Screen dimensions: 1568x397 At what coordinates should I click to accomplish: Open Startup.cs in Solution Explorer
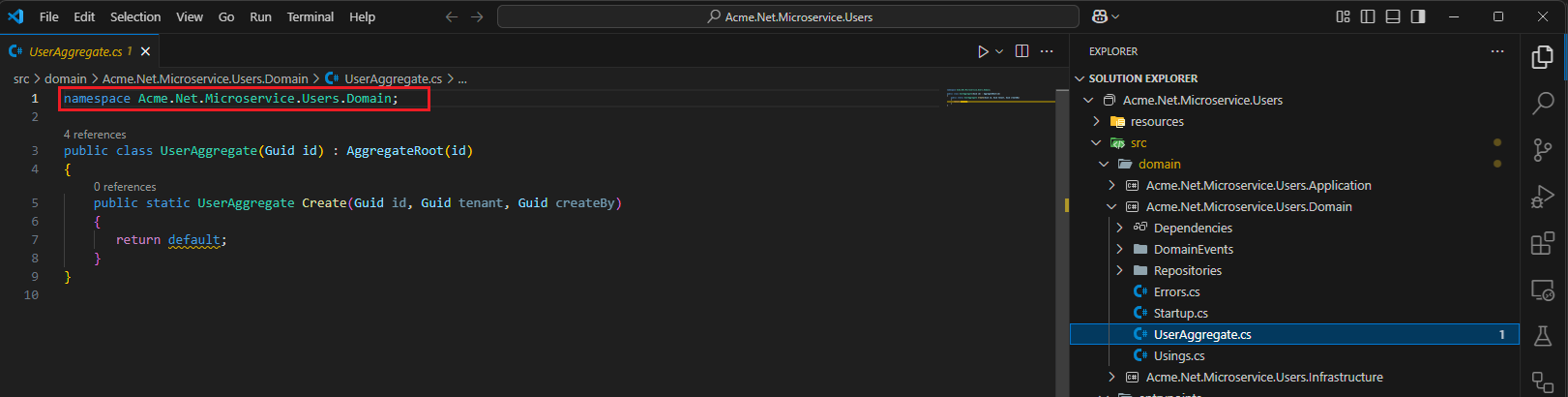click(x=1180, y=313)
